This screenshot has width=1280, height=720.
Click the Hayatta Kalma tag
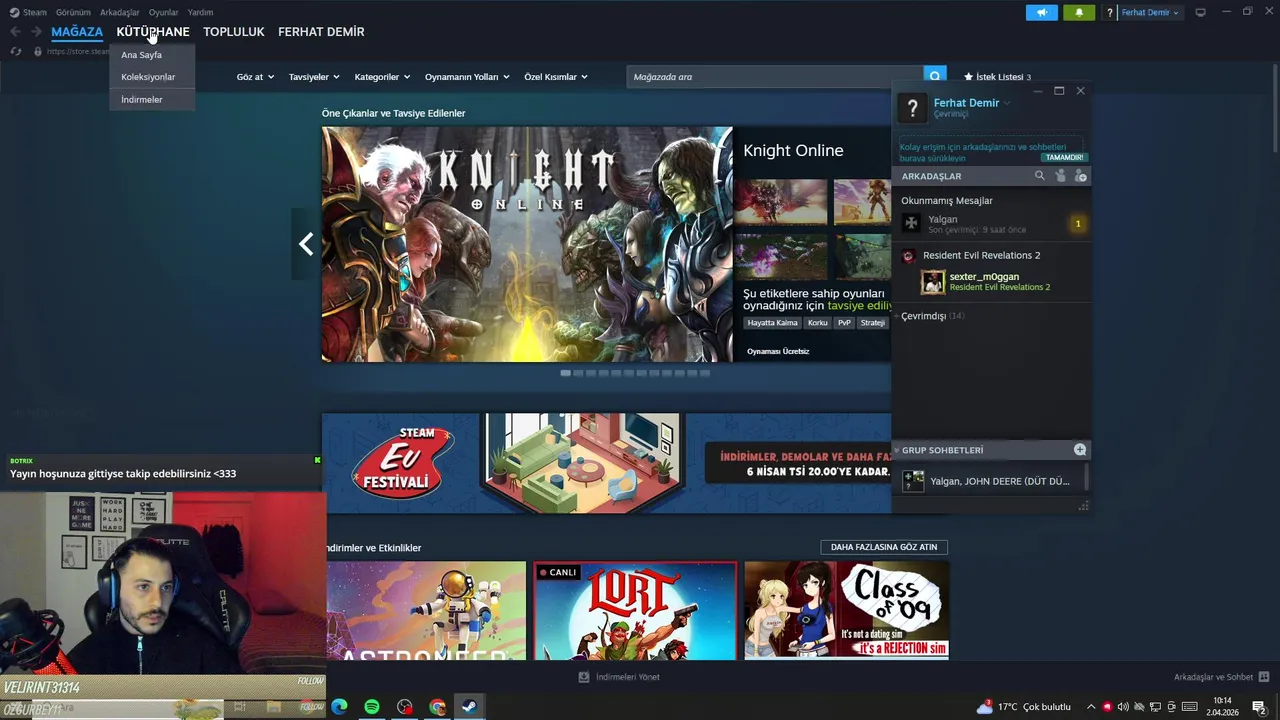click(773, 323)
